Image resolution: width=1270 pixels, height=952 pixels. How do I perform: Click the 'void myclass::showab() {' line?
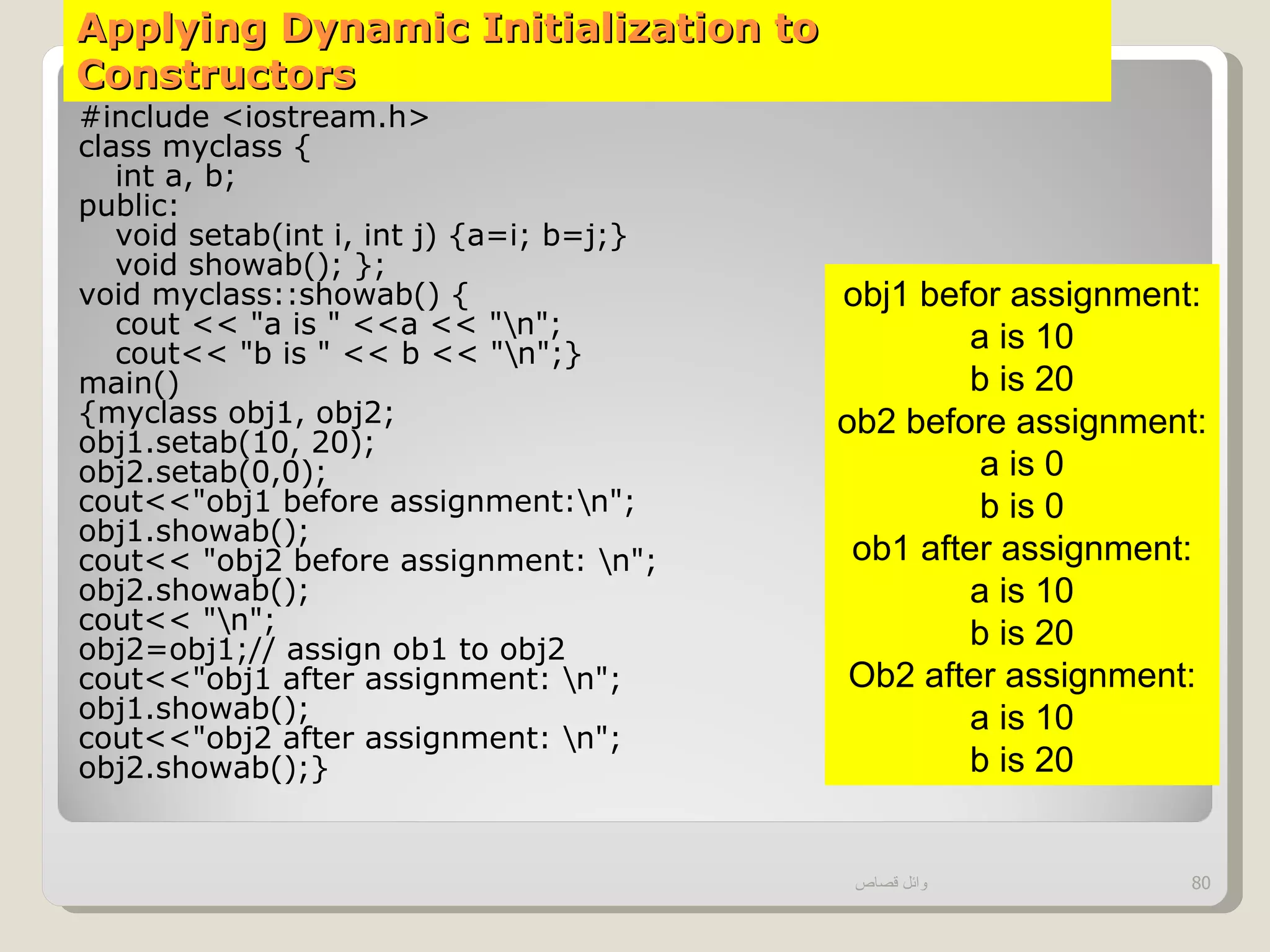click(x=273, y=295)
